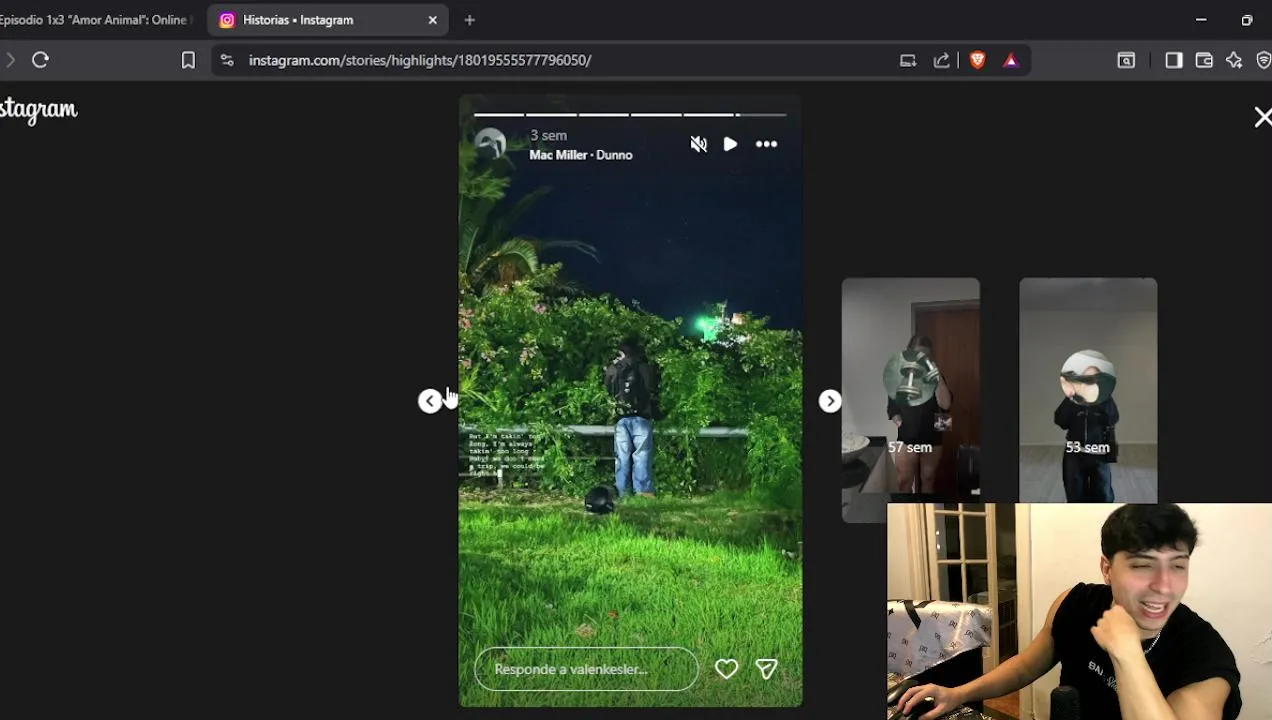Screen dimensions: 1272x720
Task: Click the reply field 'Responde a valenkesler...'
Action: tap(586, 669)
